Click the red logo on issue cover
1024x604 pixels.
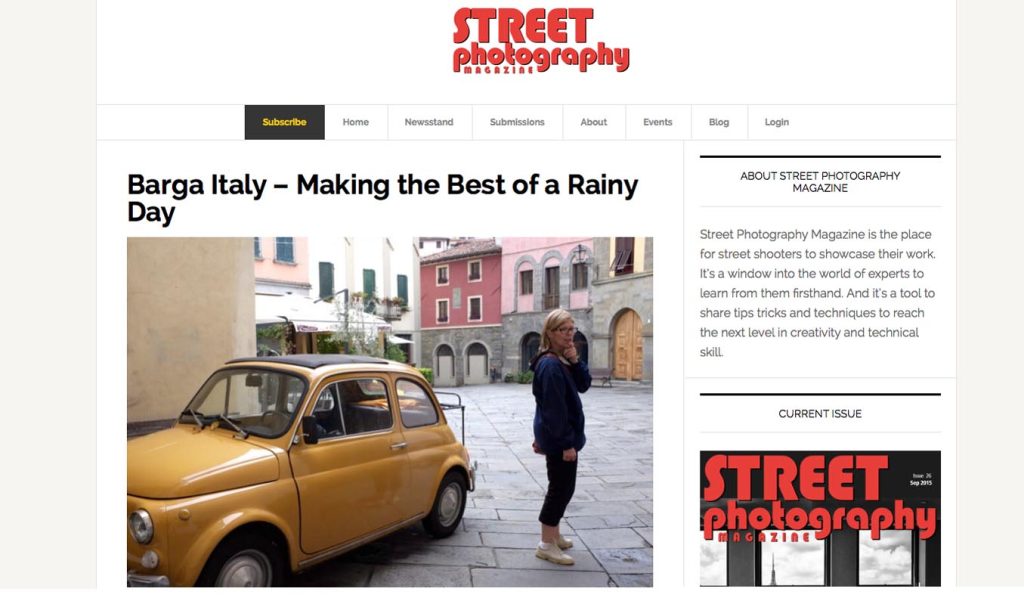point(819,499)
